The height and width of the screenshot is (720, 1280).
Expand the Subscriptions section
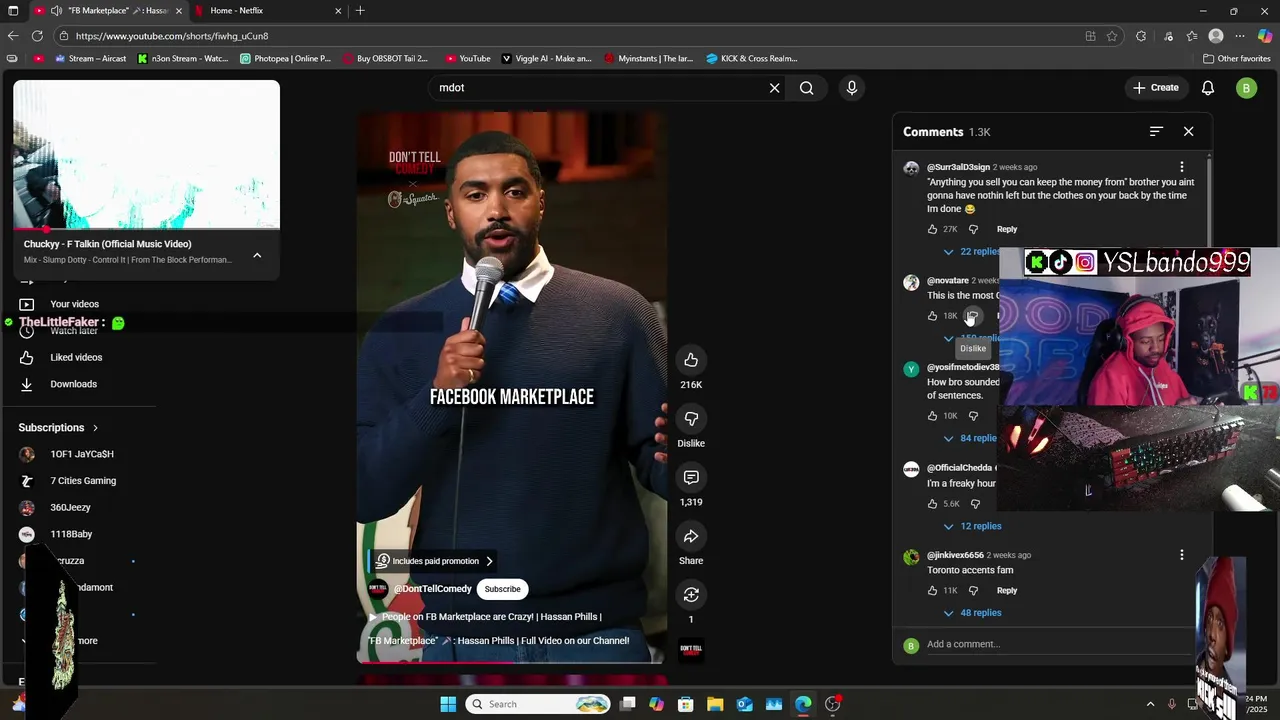point(58,428)
